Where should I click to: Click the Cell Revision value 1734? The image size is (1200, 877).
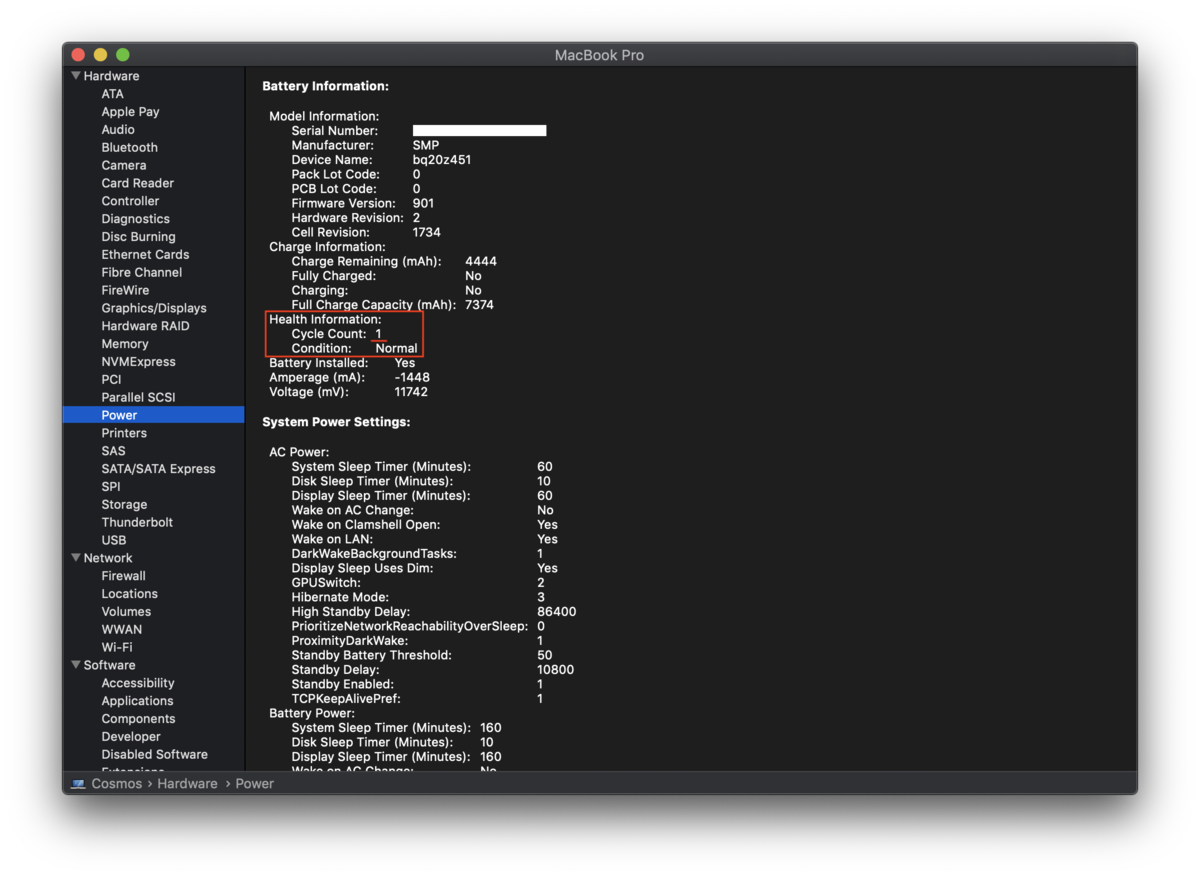point(427,232)
